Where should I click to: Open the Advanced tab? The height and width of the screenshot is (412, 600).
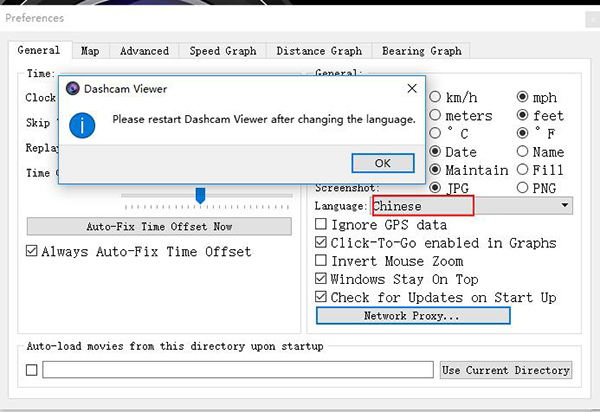(x=144, y=51)
